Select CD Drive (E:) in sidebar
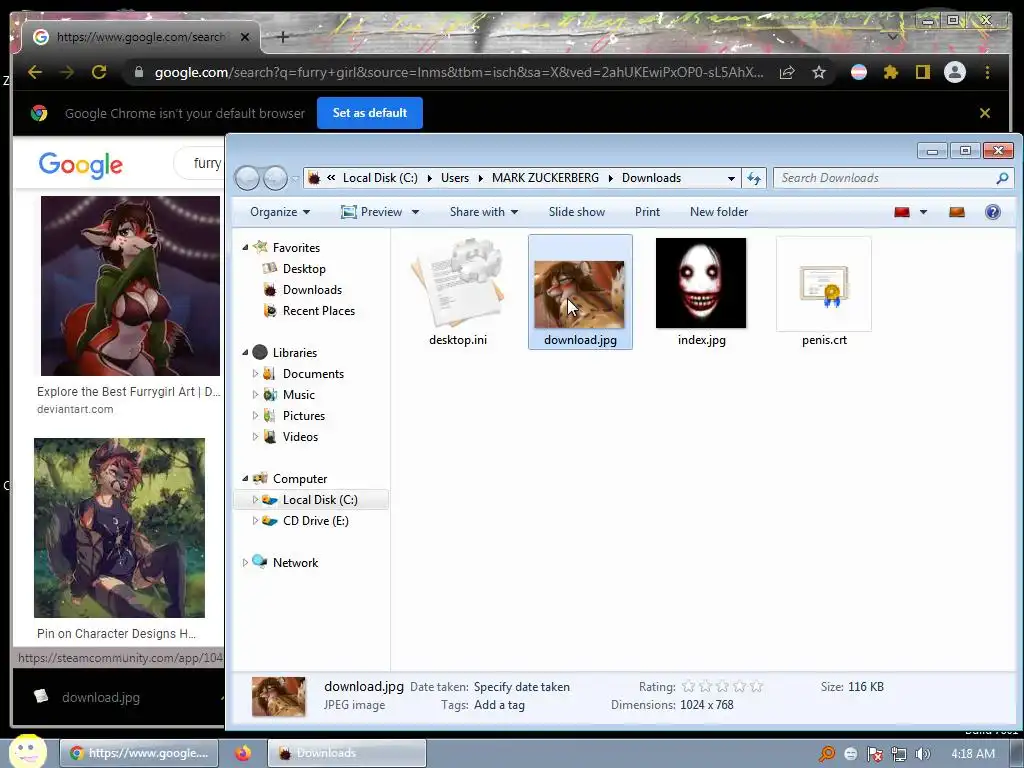The height and width of the screenshot is (768, 1024). [315, 520]
